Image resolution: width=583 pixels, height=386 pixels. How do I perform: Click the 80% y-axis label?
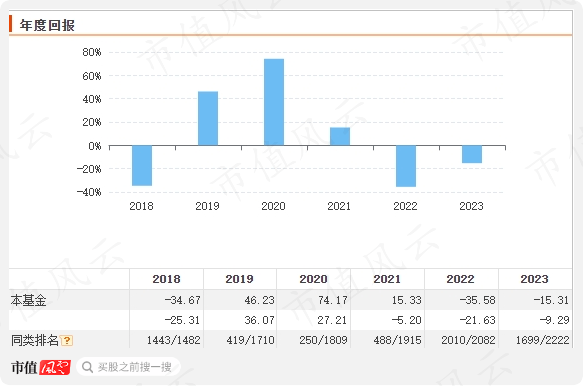92,52
